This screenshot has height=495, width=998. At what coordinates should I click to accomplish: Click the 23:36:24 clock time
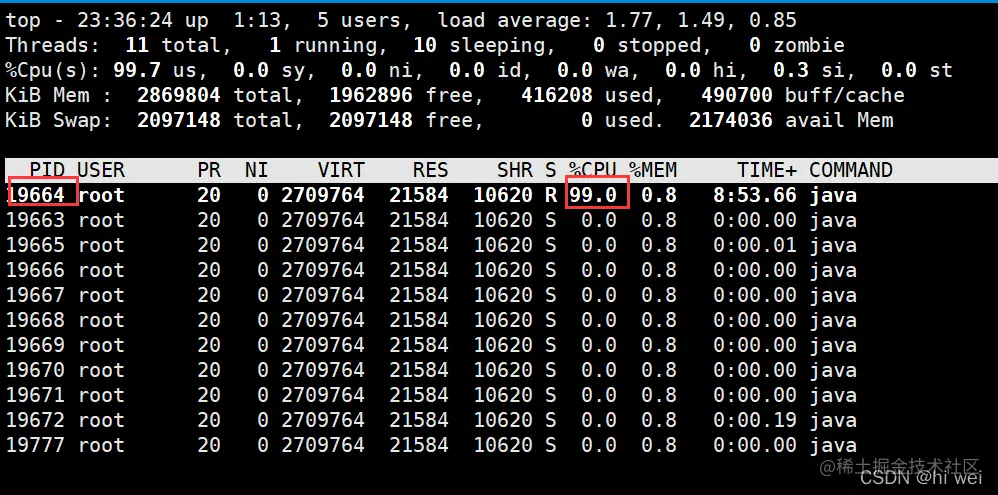click(x=125, y=20)
